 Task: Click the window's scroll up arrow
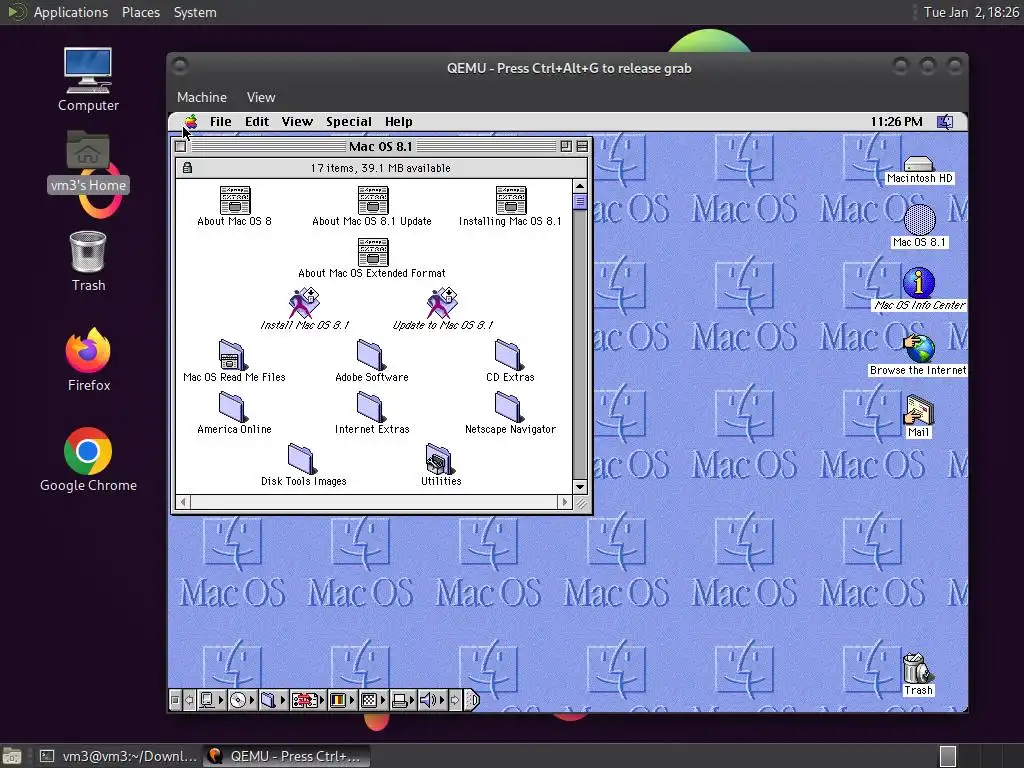click(579, 187)
